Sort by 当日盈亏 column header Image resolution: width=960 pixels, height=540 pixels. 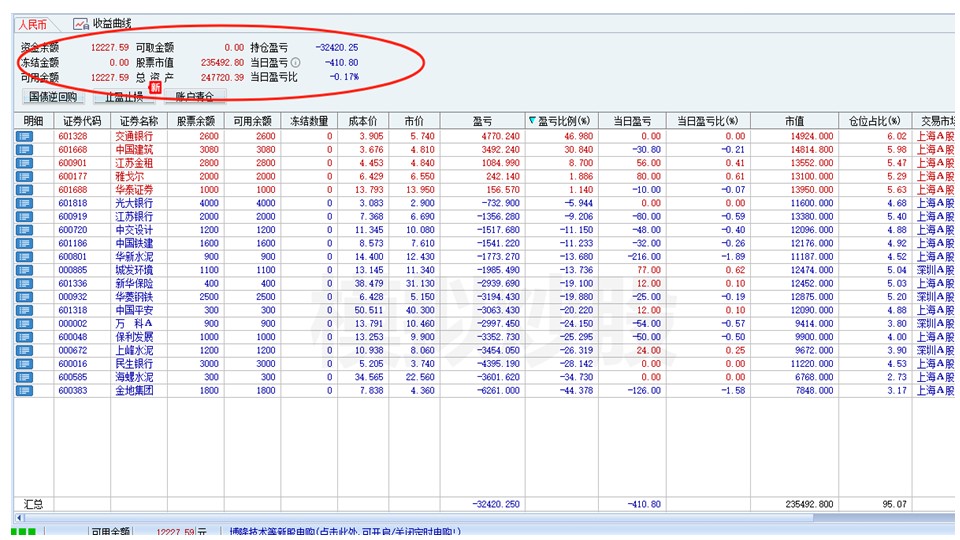(632, 121)
